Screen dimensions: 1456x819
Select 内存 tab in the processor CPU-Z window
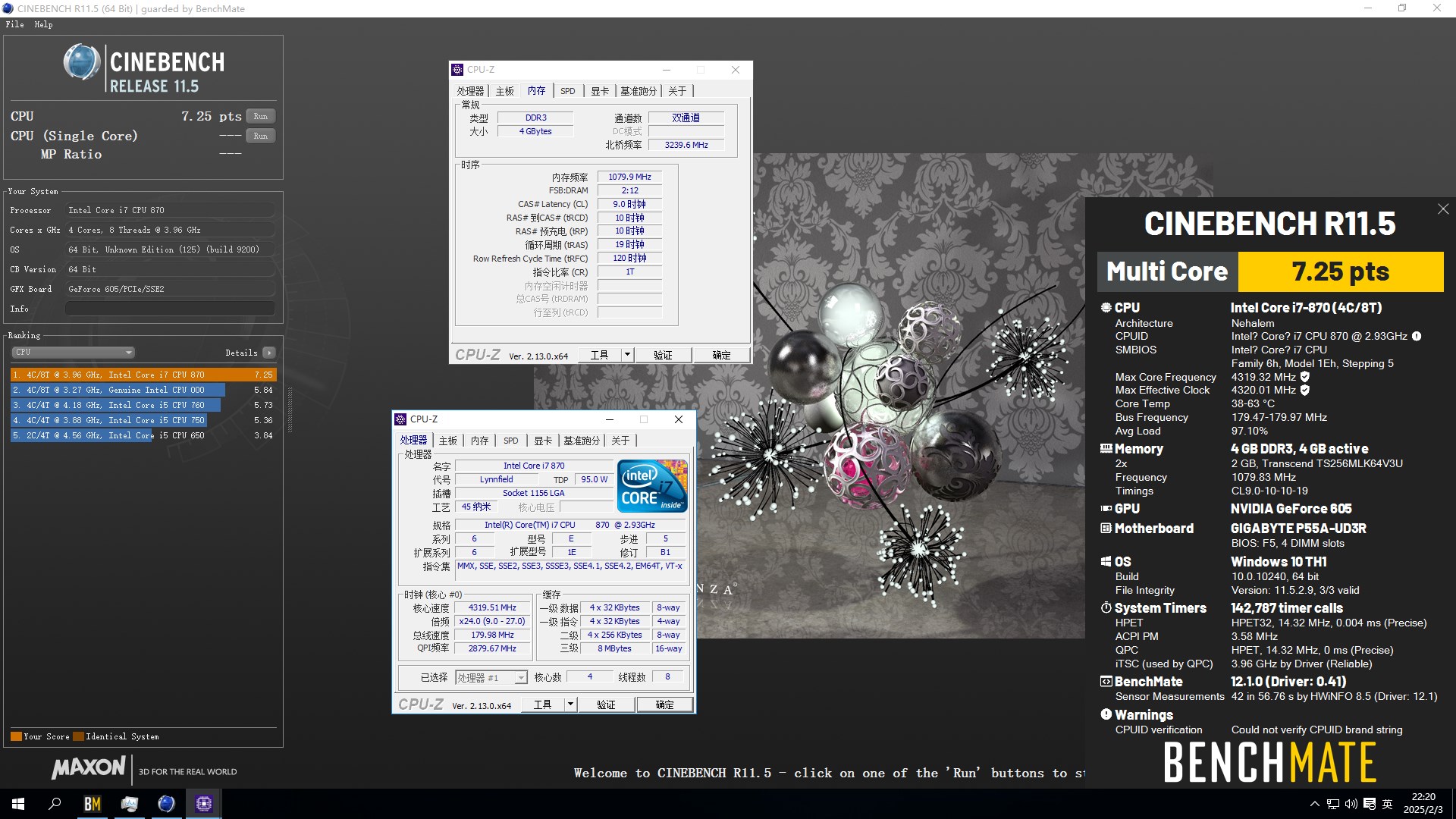[479, 441]
